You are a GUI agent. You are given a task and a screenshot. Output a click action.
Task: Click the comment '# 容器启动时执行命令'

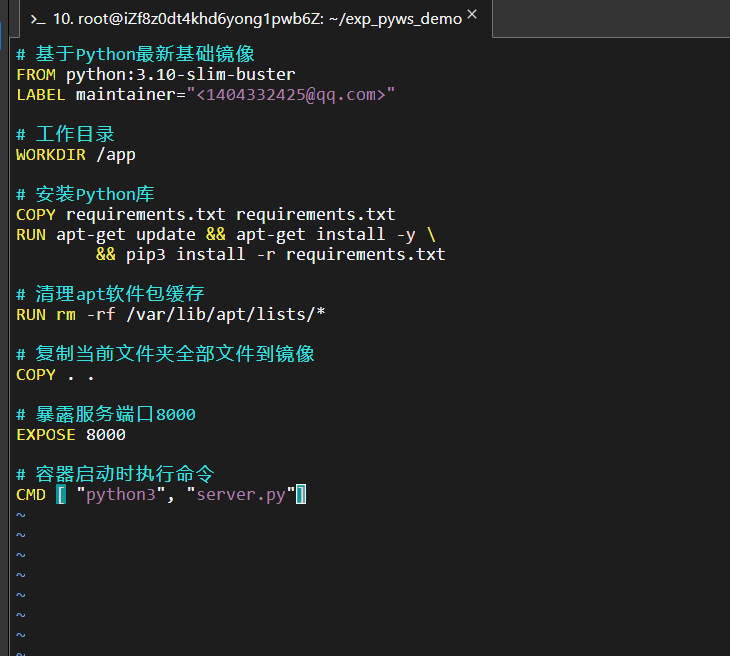(x=115, y=474)
